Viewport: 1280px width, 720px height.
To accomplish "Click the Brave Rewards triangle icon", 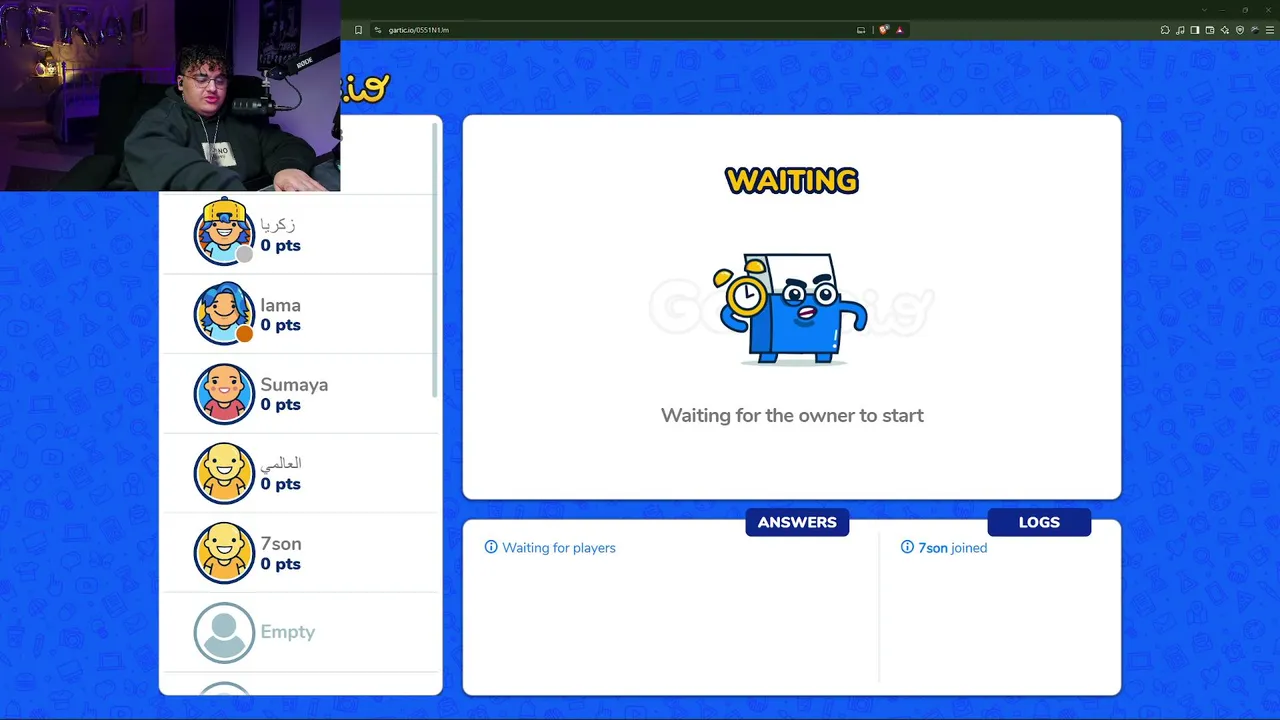I will 899,30.
